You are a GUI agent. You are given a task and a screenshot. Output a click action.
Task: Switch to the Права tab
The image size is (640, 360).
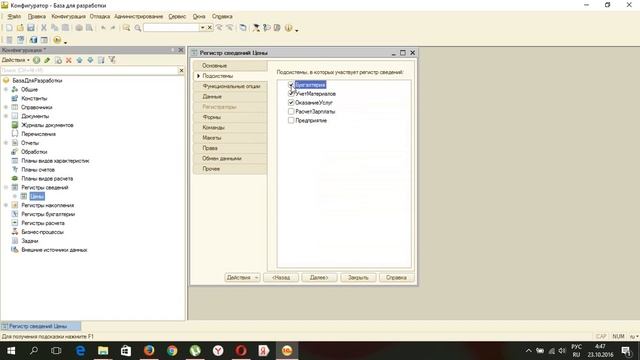[231, 148]
